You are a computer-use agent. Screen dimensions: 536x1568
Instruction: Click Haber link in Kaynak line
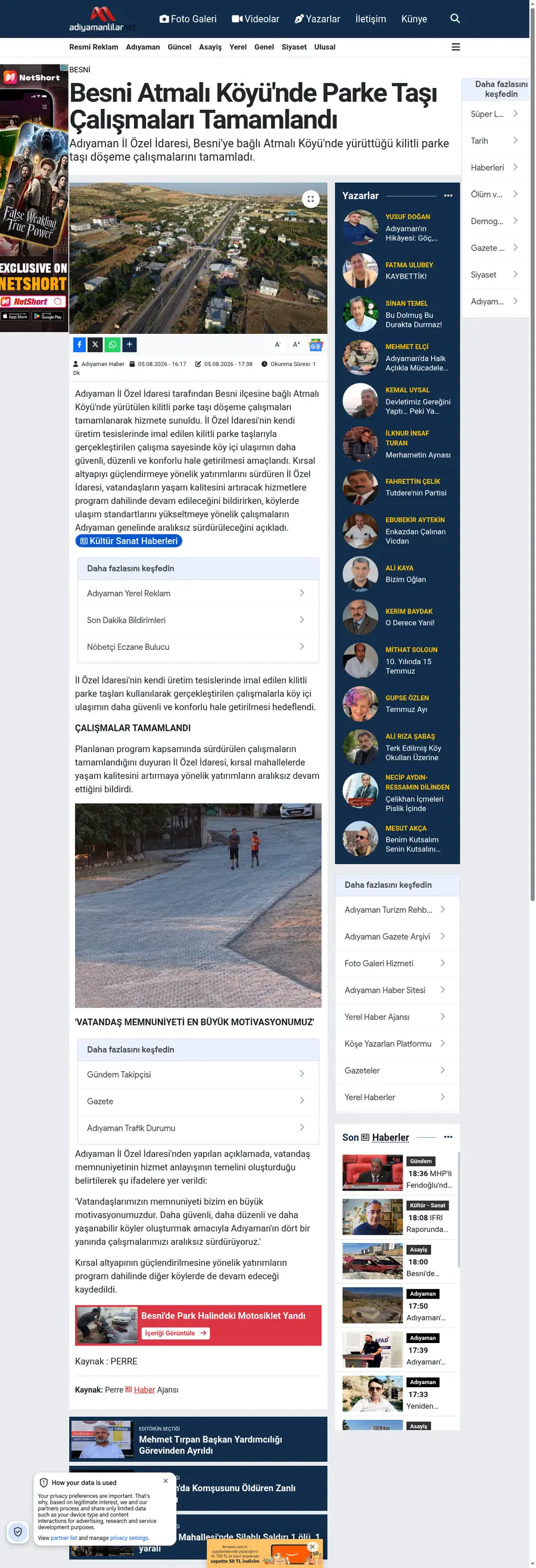[x=144, y=1389]
